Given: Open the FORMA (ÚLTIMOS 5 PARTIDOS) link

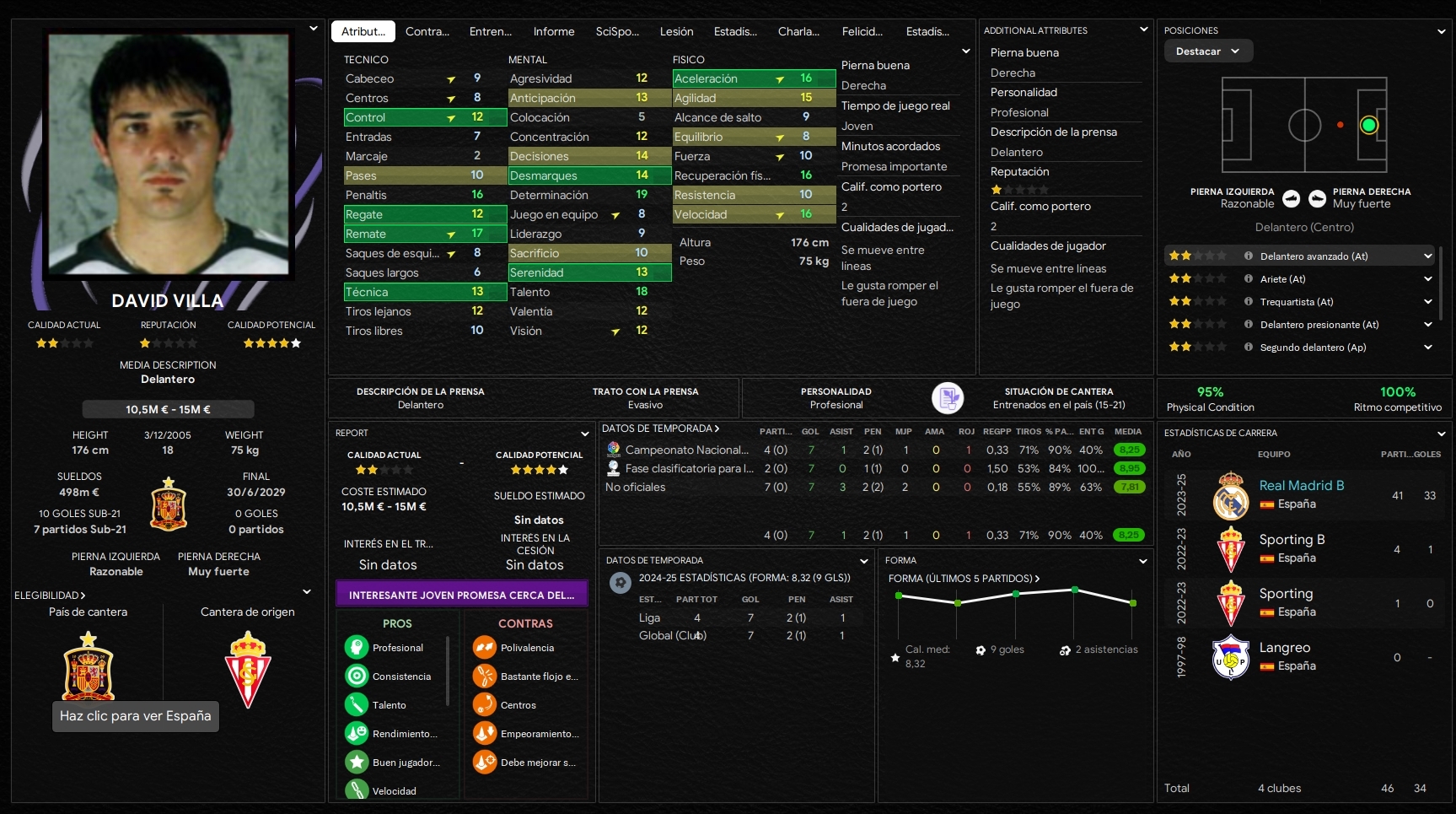Looking at the screenshot, I should (964, 579).
